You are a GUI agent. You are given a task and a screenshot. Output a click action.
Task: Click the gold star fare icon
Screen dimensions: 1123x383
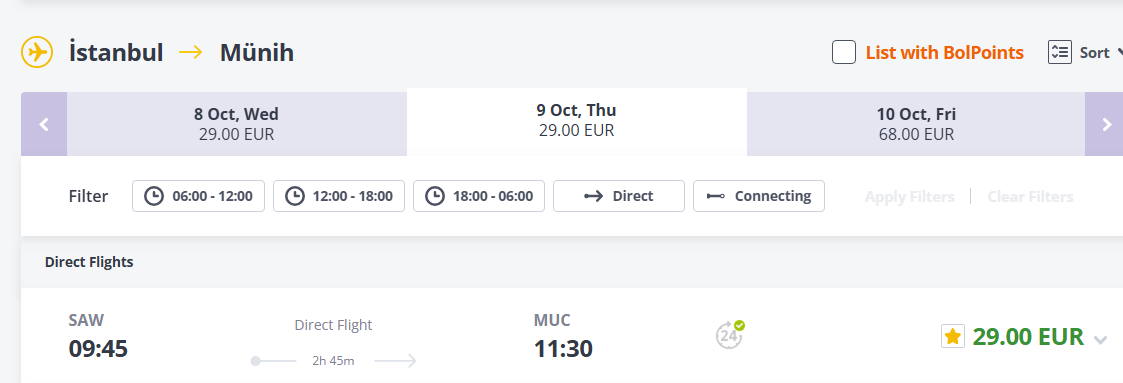click(953, 336)
